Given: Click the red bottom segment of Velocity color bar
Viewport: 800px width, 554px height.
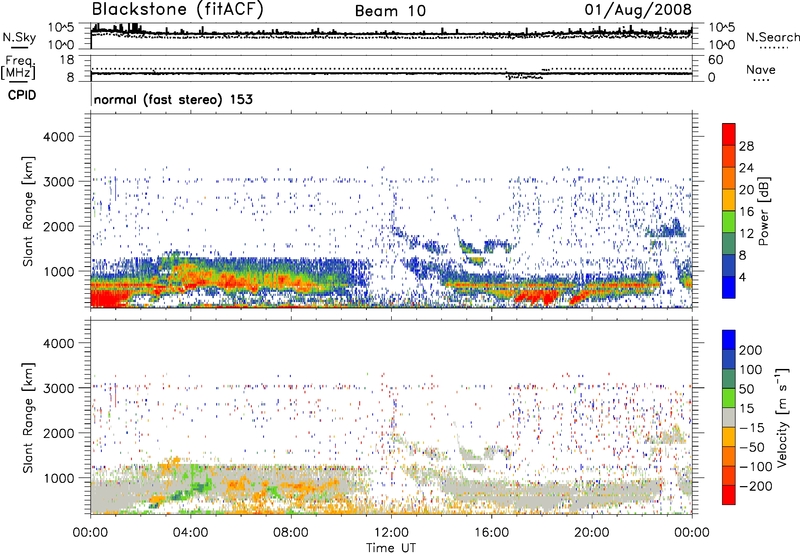Looking at the screenshot, I should tap(729, 495).
